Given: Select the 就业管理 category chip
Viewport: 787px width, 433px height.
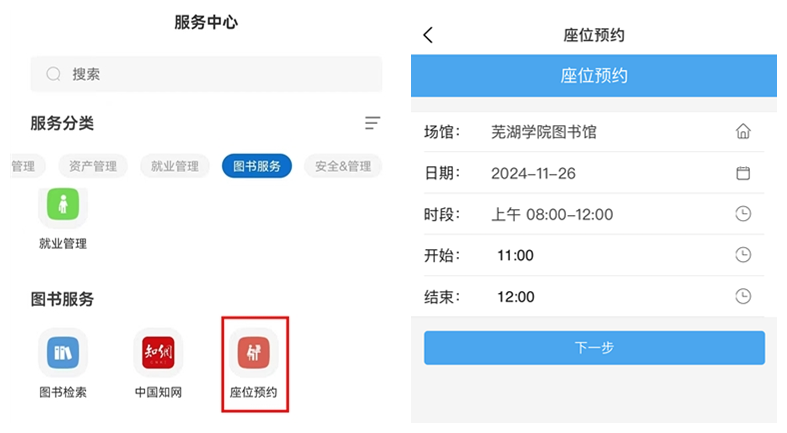Looking at the screenshot, I should point(175,166).
